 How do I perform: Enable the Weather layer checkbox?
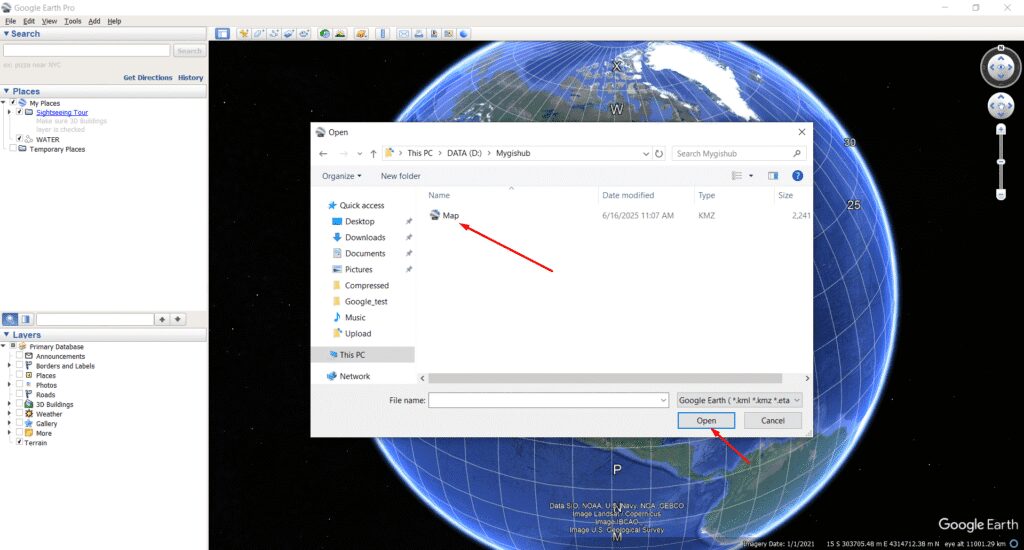[20, 413]
